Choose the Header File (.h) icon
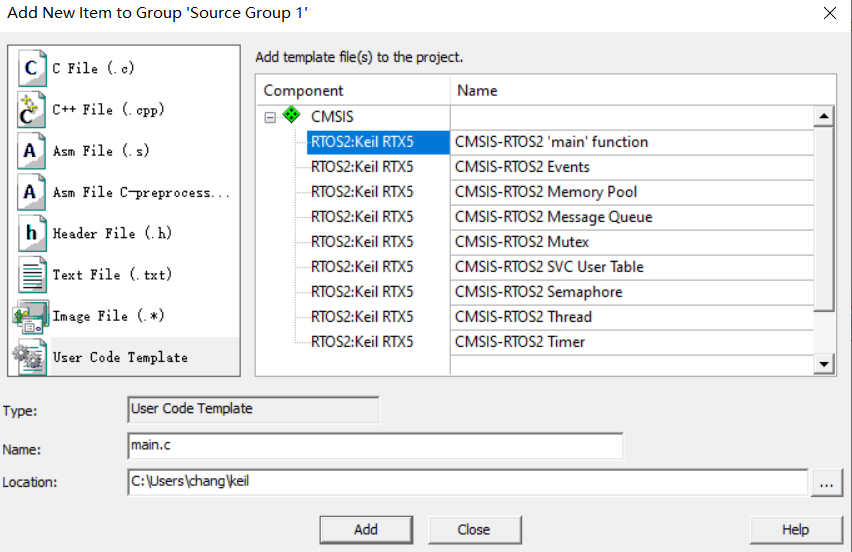Viewport: 852px width, 552px height. (x=31, y=233)
